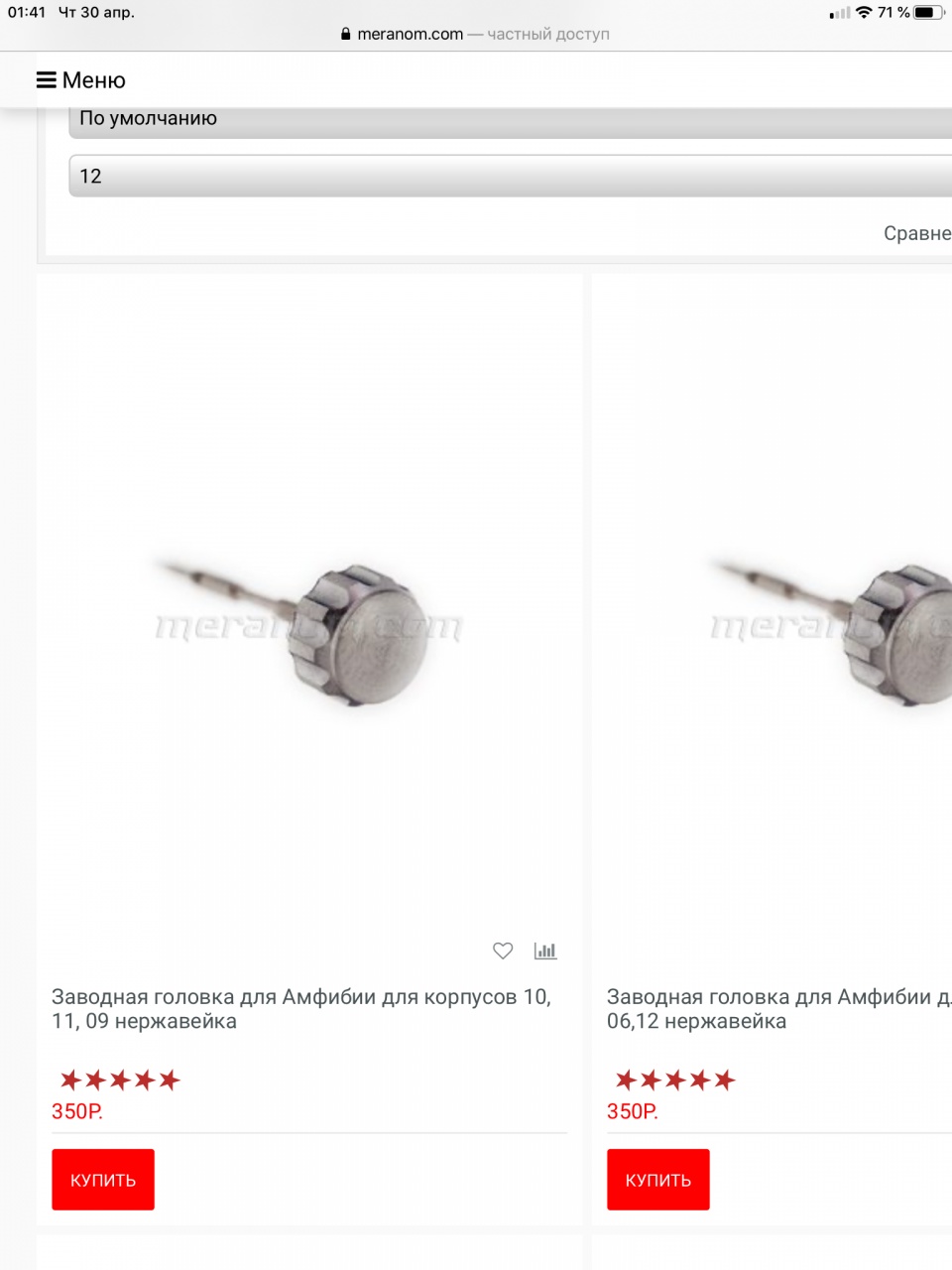Click the 350Р price of first crown
952x1270 pixels.
pos(77,1111)
